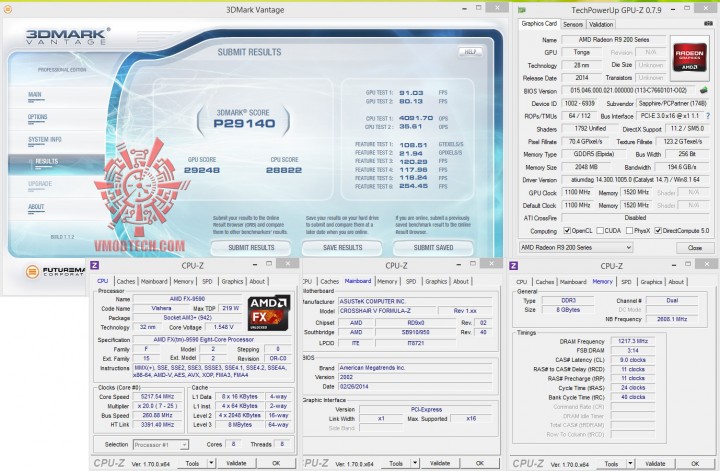
Task: Click Validate in the CPU tab CPU-Z window
Action: point(236,463)
